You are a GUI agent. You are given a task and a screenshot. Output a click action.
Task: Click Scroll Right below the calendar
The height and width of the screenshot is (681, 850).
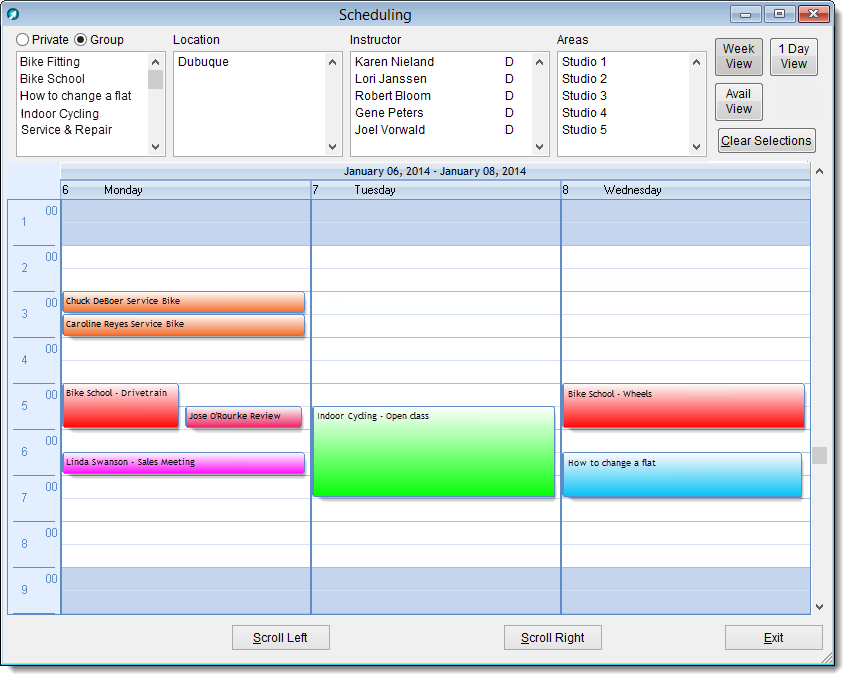point(552,637)
